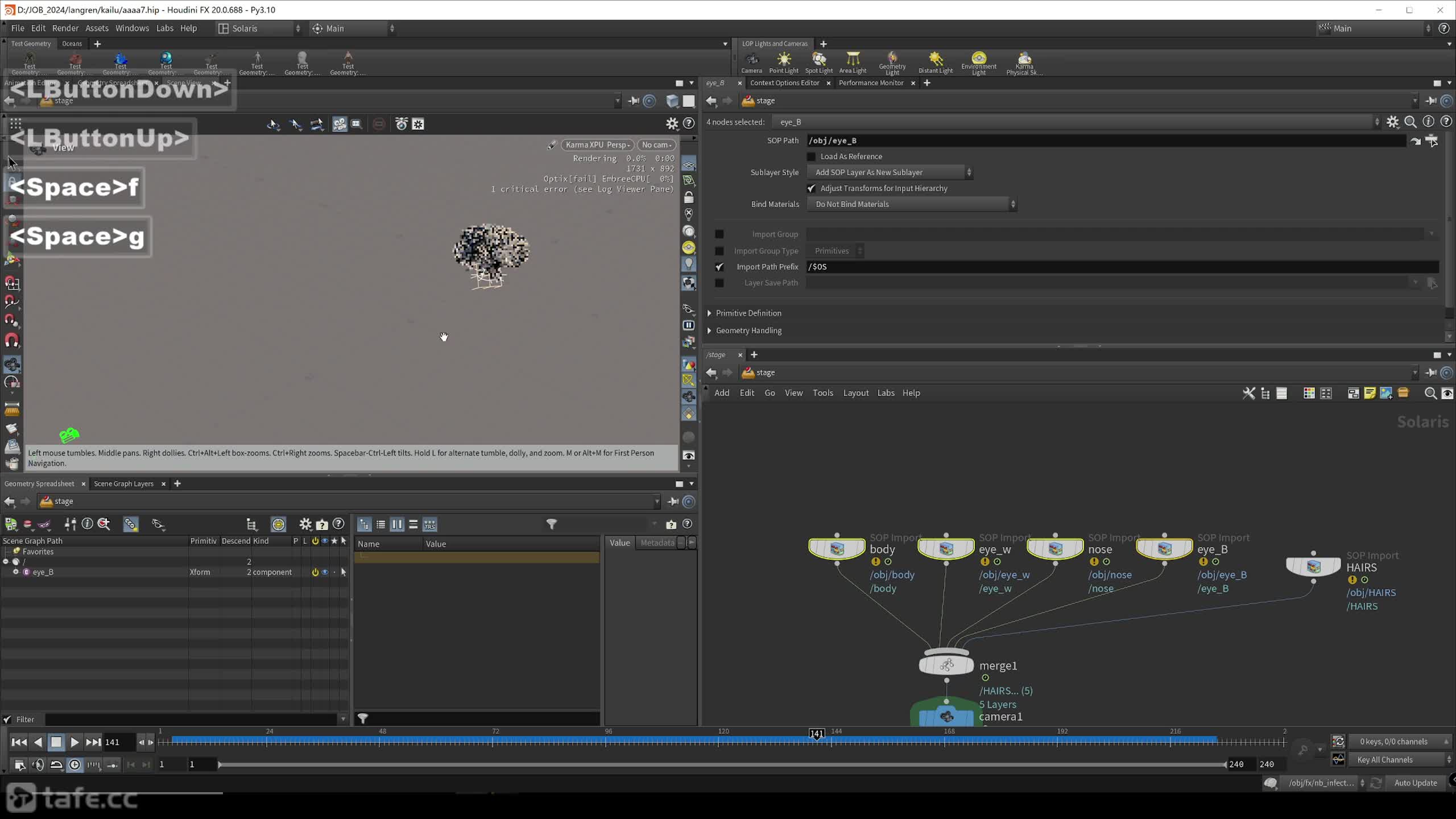
Task: Switch to the Scene Graph Layers tab
Action: click(123, 484)
